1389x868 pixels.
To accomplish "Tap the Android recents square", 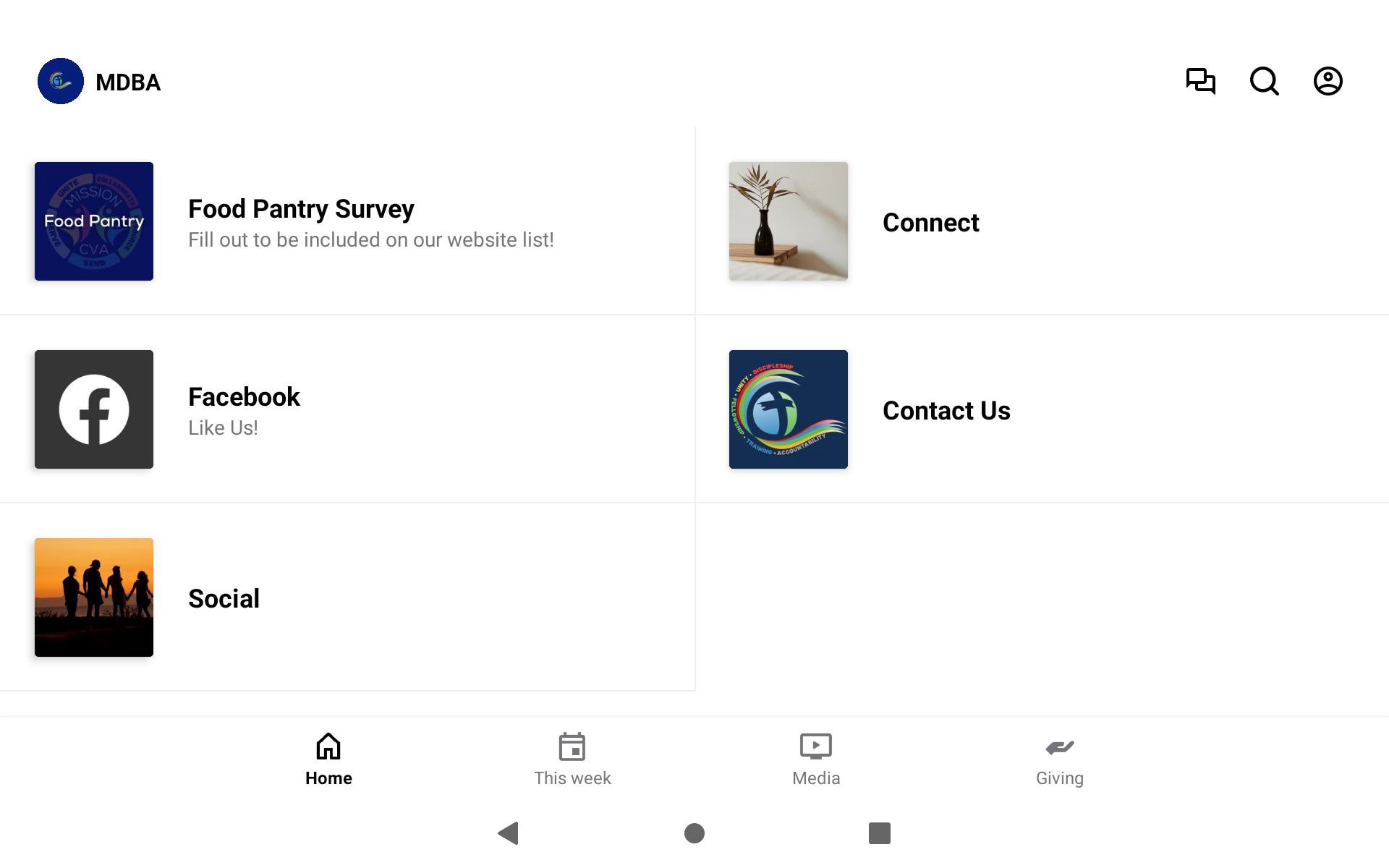I will (879, 833).
